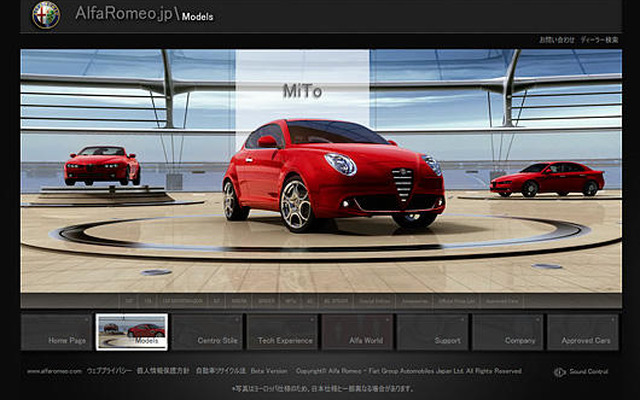Open the ウェブプライバシー footer link

pyautogui.click(x=109, y=371)
